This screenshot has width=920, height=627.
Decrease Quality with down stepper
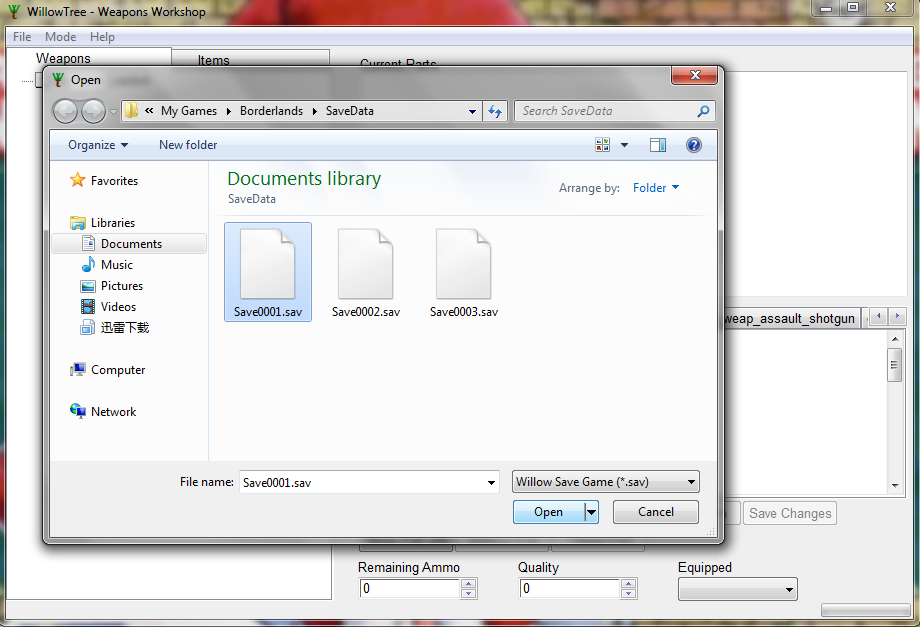tap(628, 593)
